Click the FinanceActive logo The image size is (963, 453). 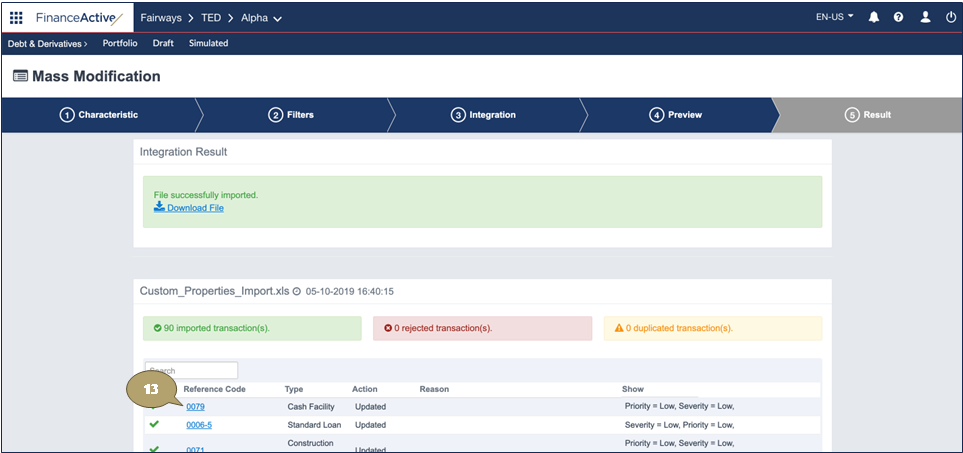coord(79,18)
